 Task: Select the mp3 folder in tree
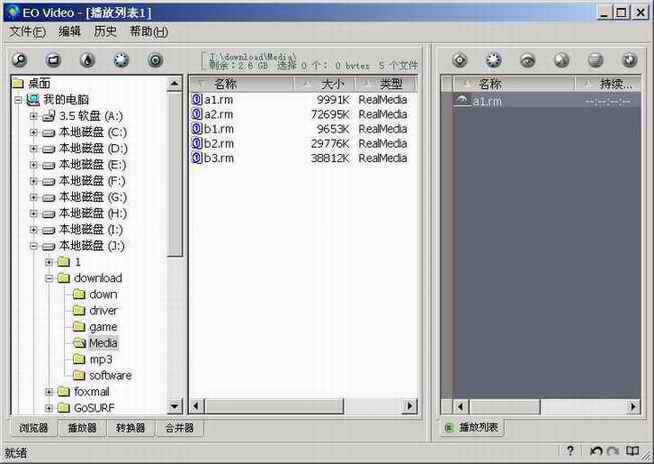coord(101,359)
